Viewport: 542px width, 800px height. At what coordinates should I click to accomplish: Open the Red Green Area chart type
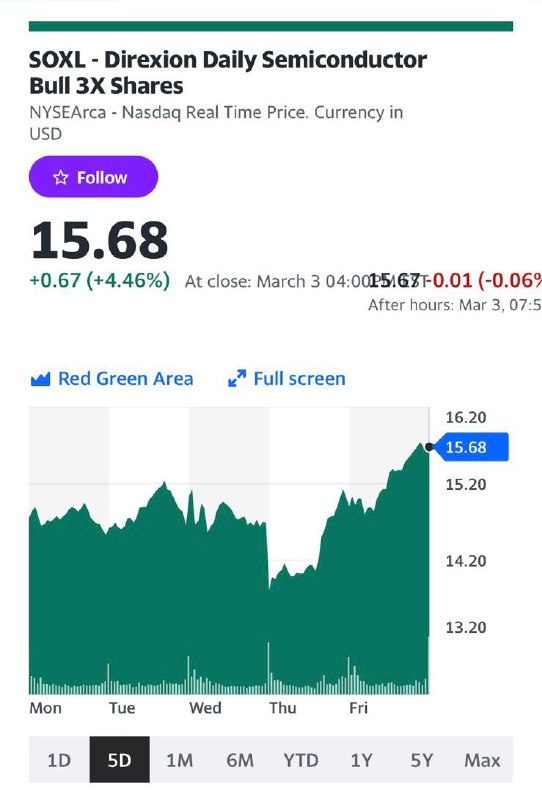112,379
